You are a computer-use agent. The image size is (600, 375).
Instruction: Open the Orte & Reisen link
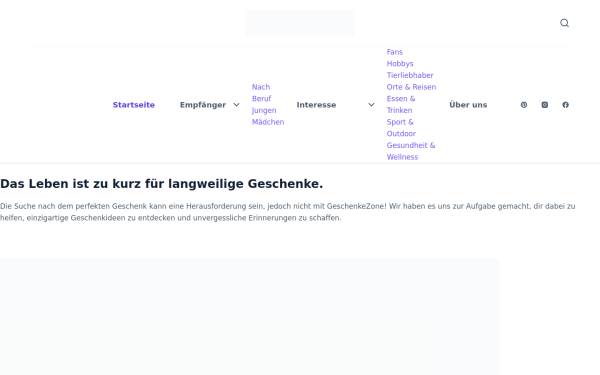[411, 87]
